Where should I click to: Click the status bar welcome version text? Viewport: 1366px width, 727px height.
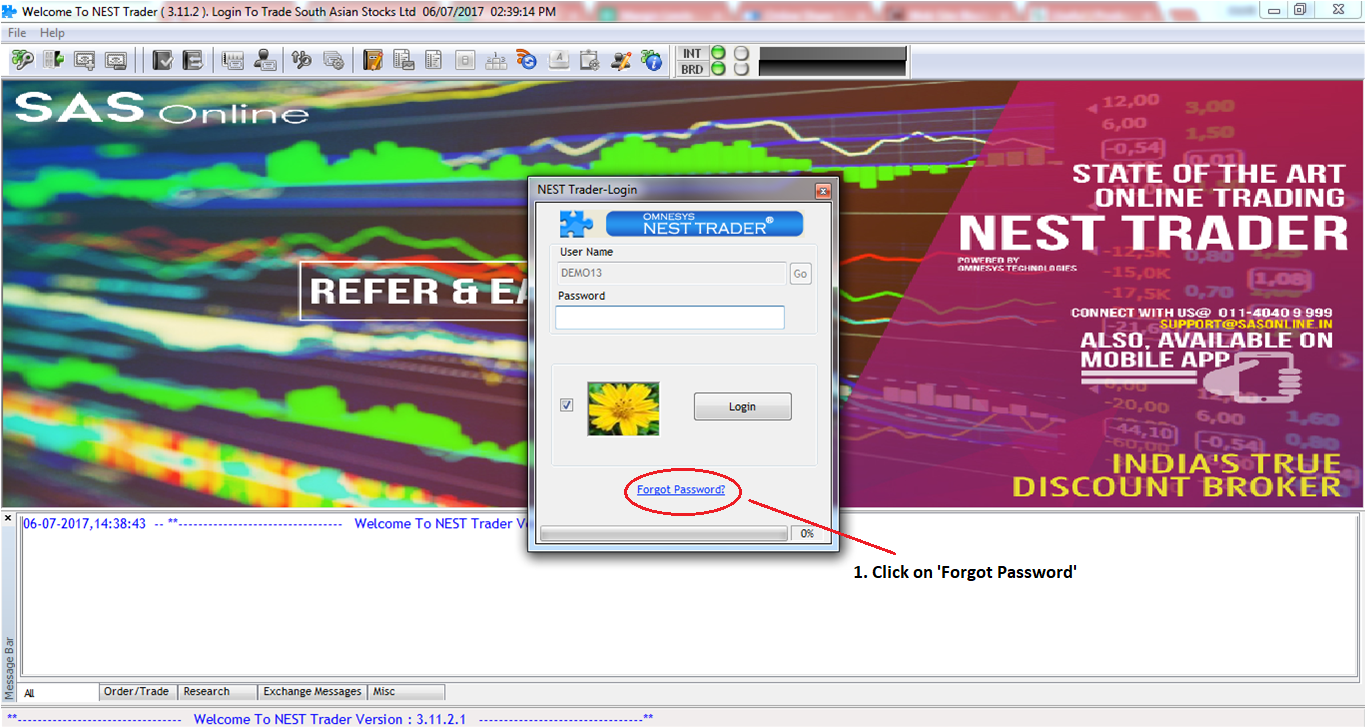click(330, 719)
